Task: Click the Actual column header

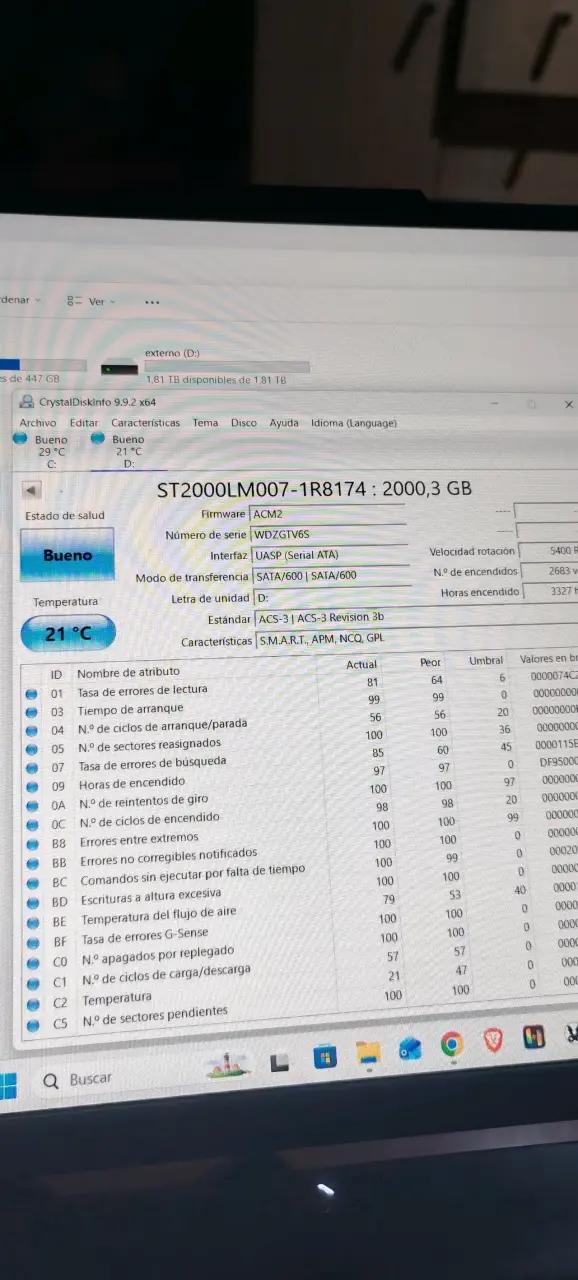Action: [361, 664]
